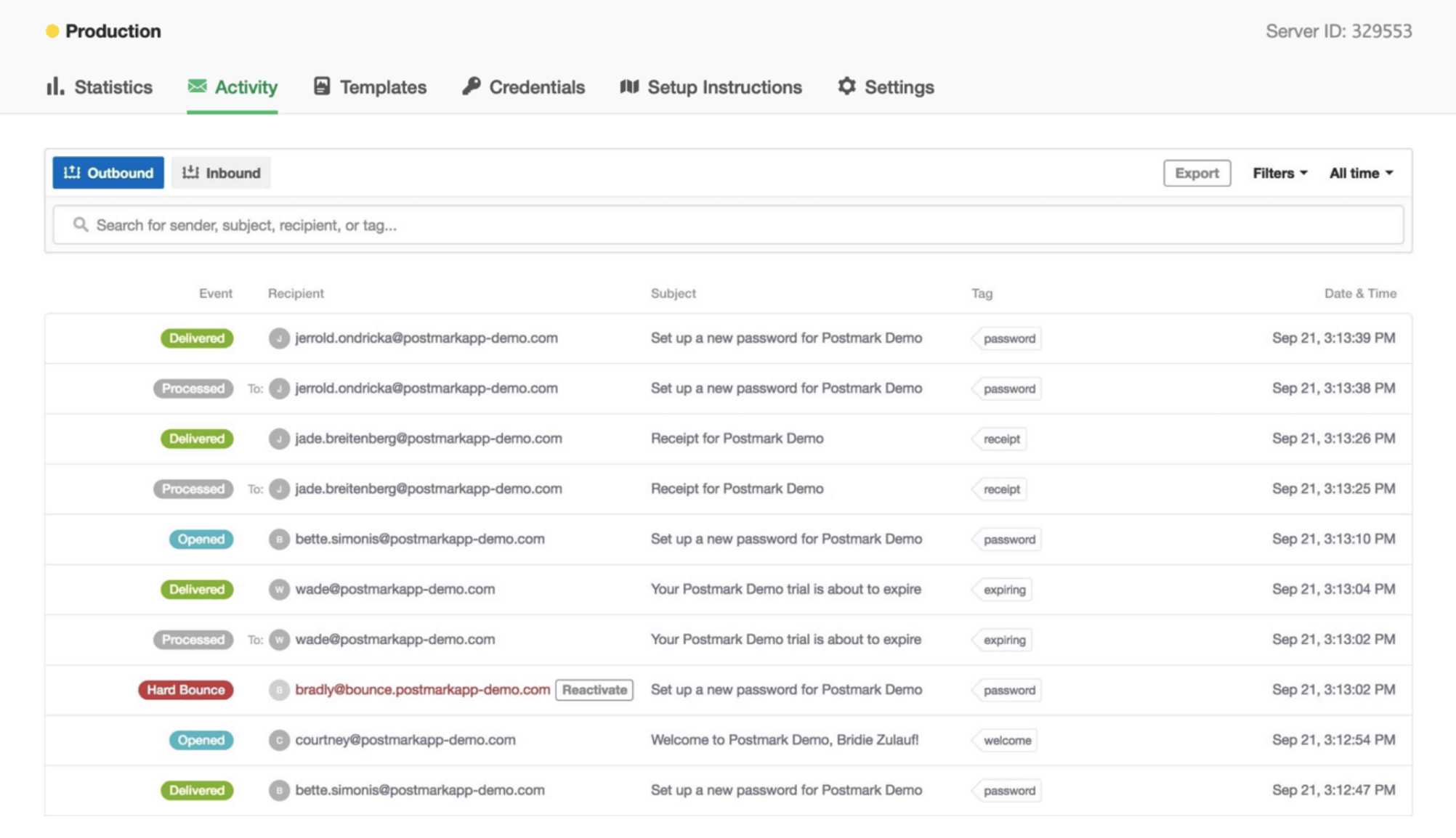Click the search magnifier icon
1456x838 pixels.
click(x=81, y=224)
